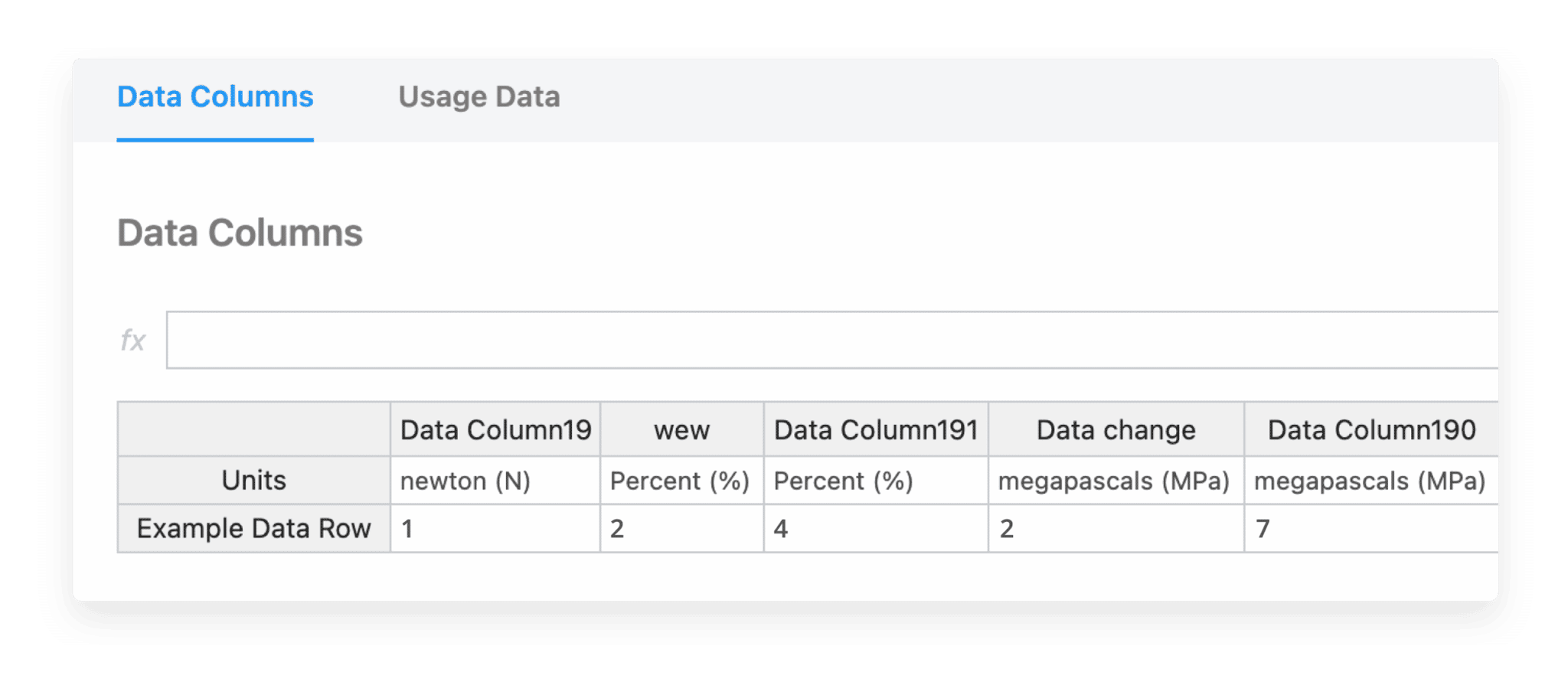Viewport: 1568px width, 685px height.
Task: Switch to the Data Columns tab
Action: click(x=215, y=97)
